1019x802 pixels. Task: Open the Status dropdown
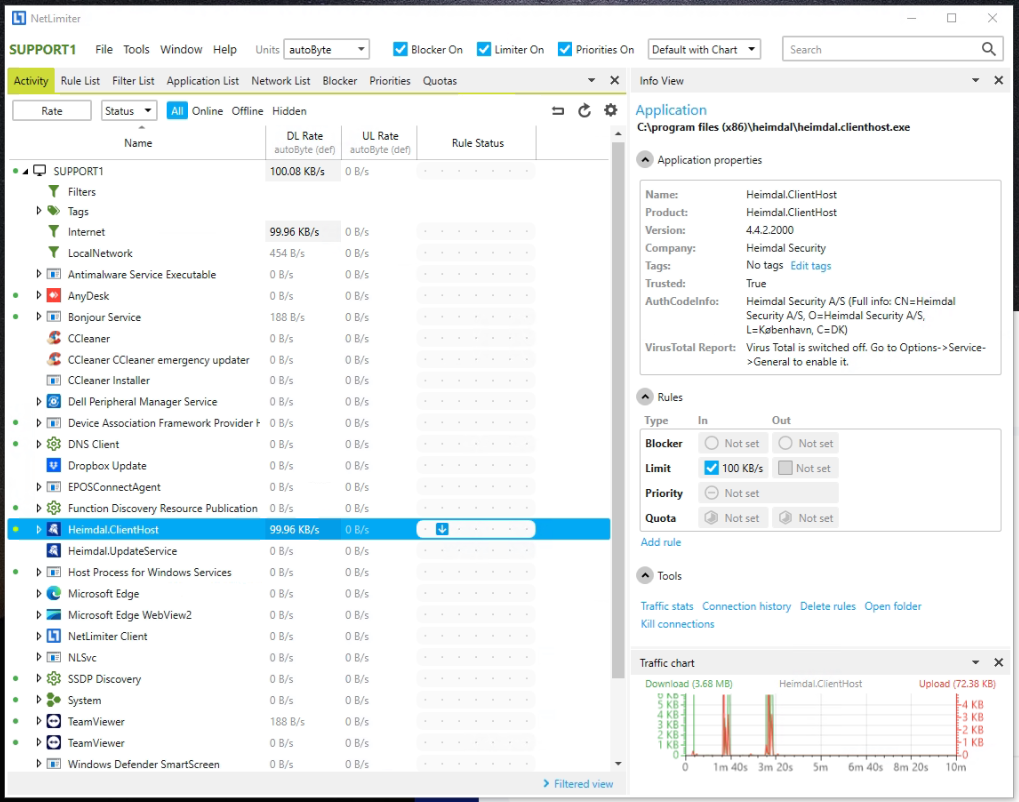point(129,111)
